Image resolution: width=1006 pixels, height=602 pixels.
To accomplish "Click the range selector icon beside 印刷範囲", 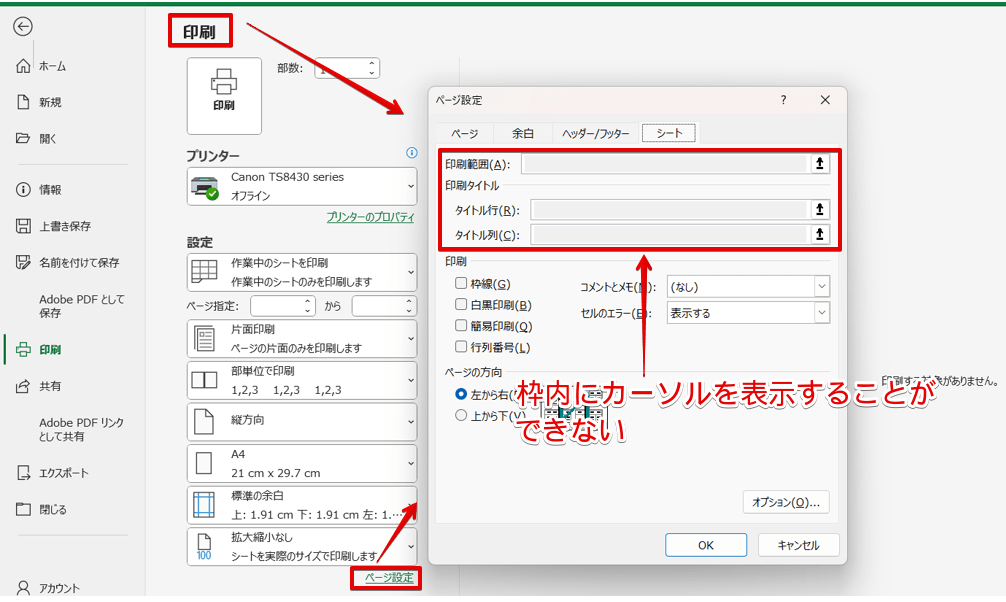I will coord(819,162).
